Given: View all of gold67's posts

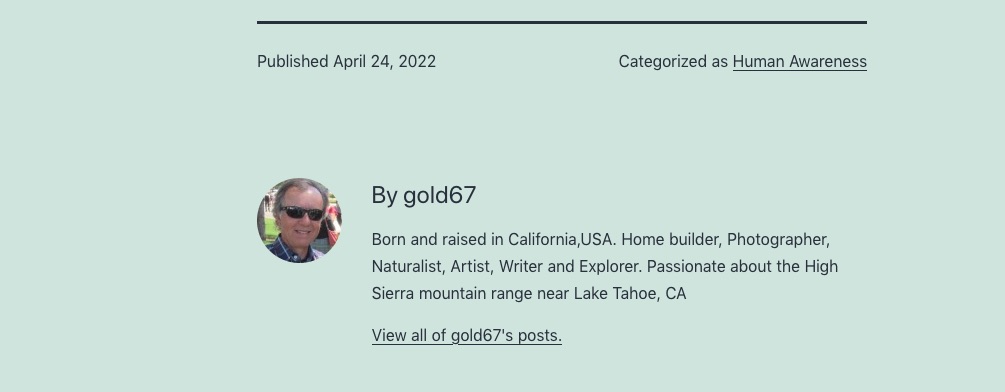Looking at the screenshot, I should (467, 336).
